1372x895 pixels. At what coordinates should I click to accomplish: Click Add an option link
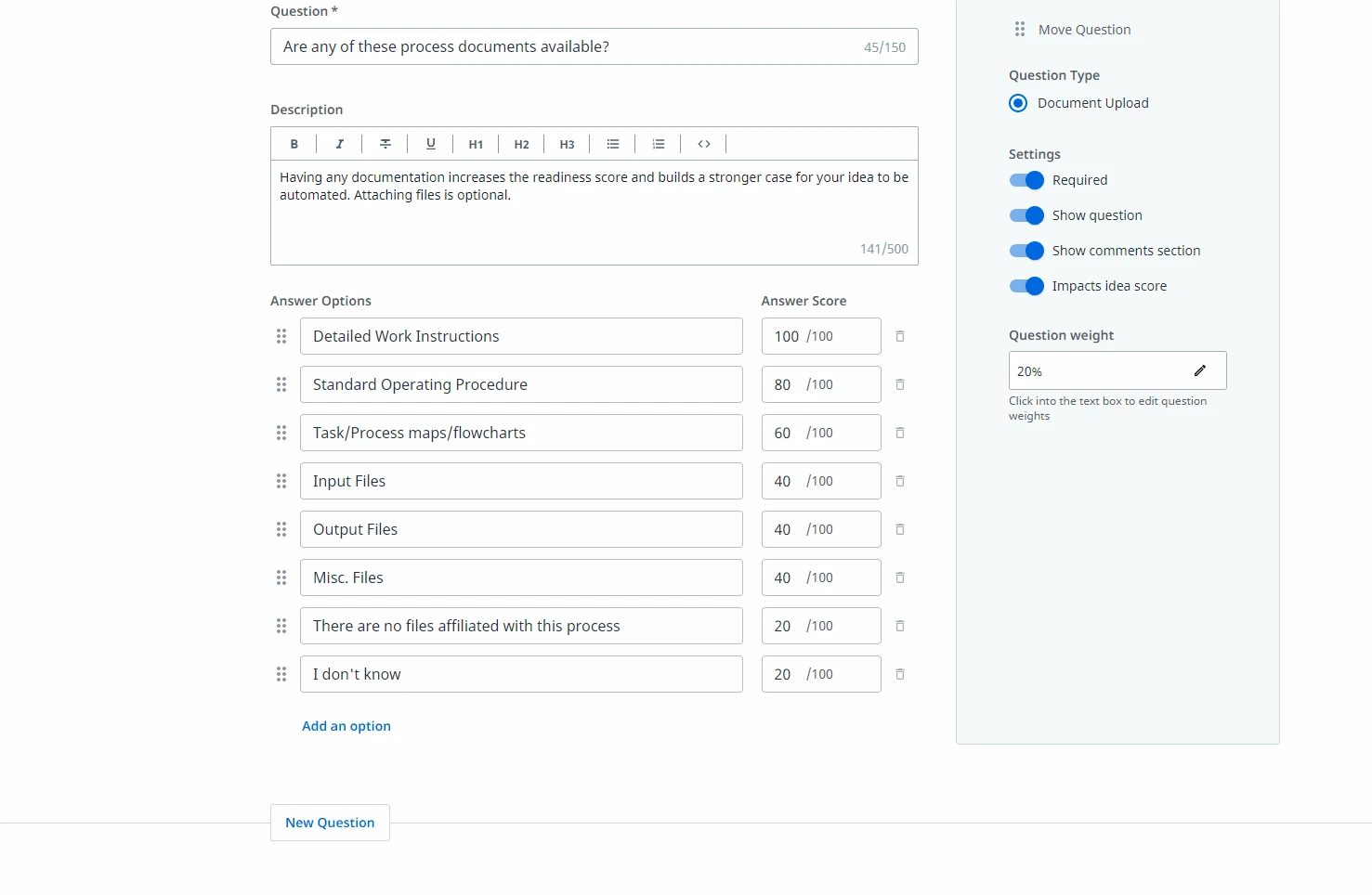point(346,726)
